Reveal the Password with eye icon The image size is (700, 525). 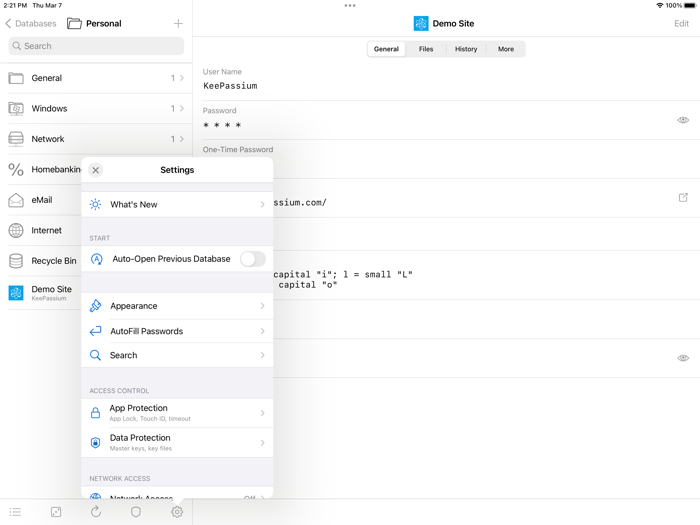683,120
